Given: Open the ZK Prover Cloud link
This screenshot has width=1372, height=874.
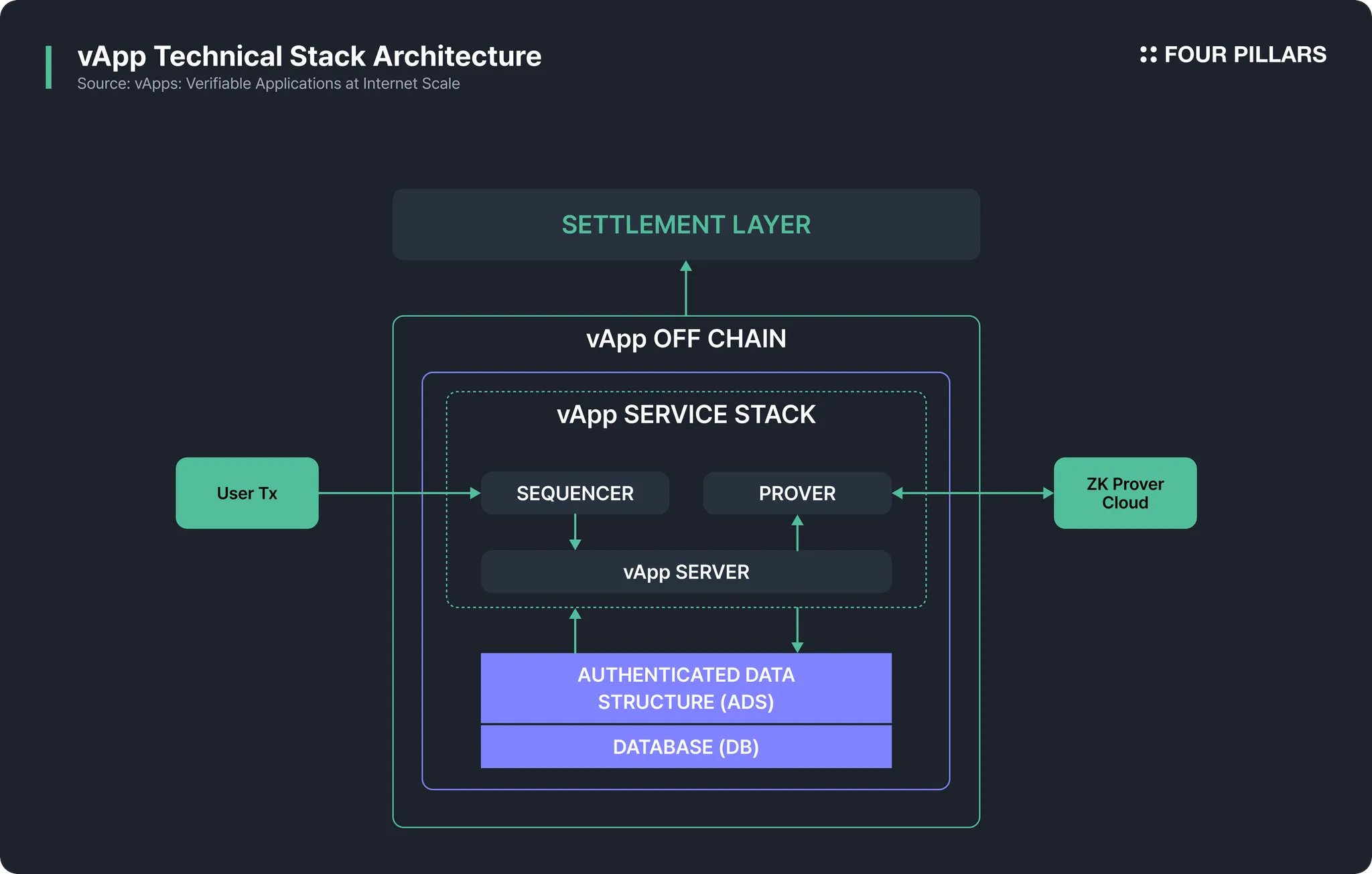Looking at the screenshot, I should [1125, 494].
